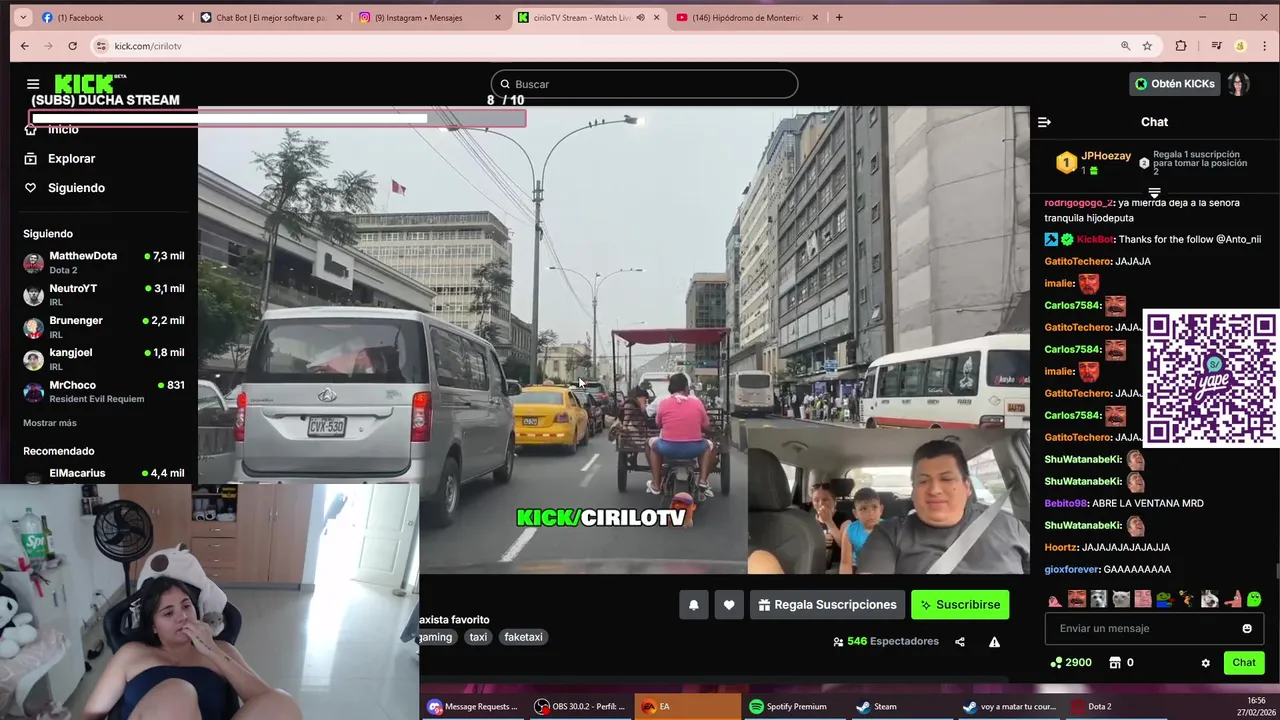Image resolution: width=1280 pixels, height=720 pixels.
Task: Insert the green blob emote
Action: [x=1254, y=599]
